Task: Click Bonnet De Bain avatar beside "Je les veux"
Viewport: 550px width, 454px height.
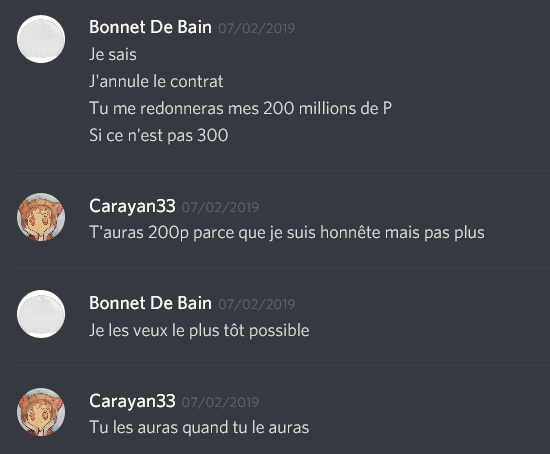Action: [x=41, y=314]
